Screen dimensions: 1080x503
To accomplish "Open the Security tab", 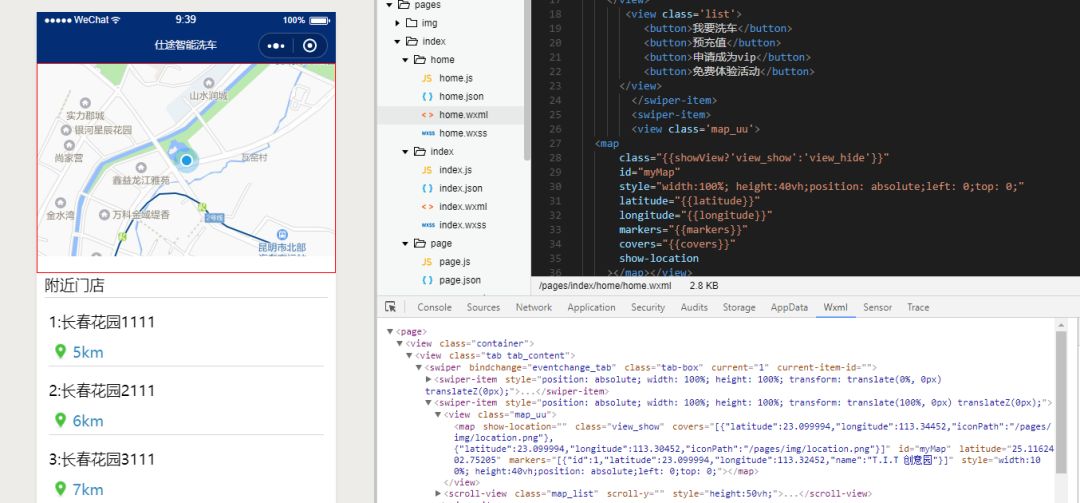I will click(648, 307).
